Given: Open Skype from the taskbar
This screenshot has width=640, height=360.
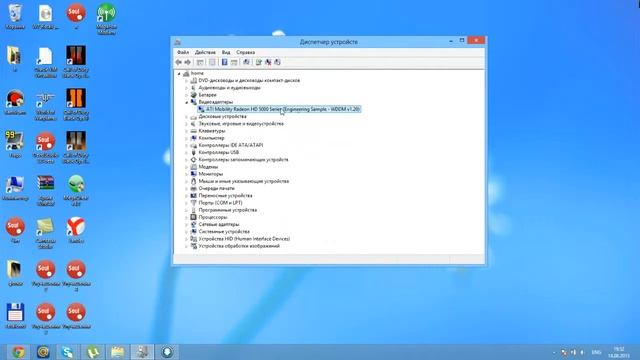Looking at the screenshot, I should [68, 352].
